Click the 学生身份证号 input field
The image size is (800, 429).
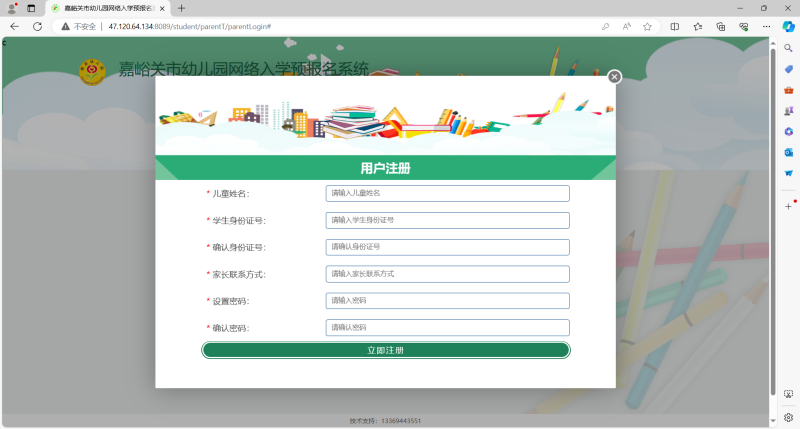(x=447, y=220)
